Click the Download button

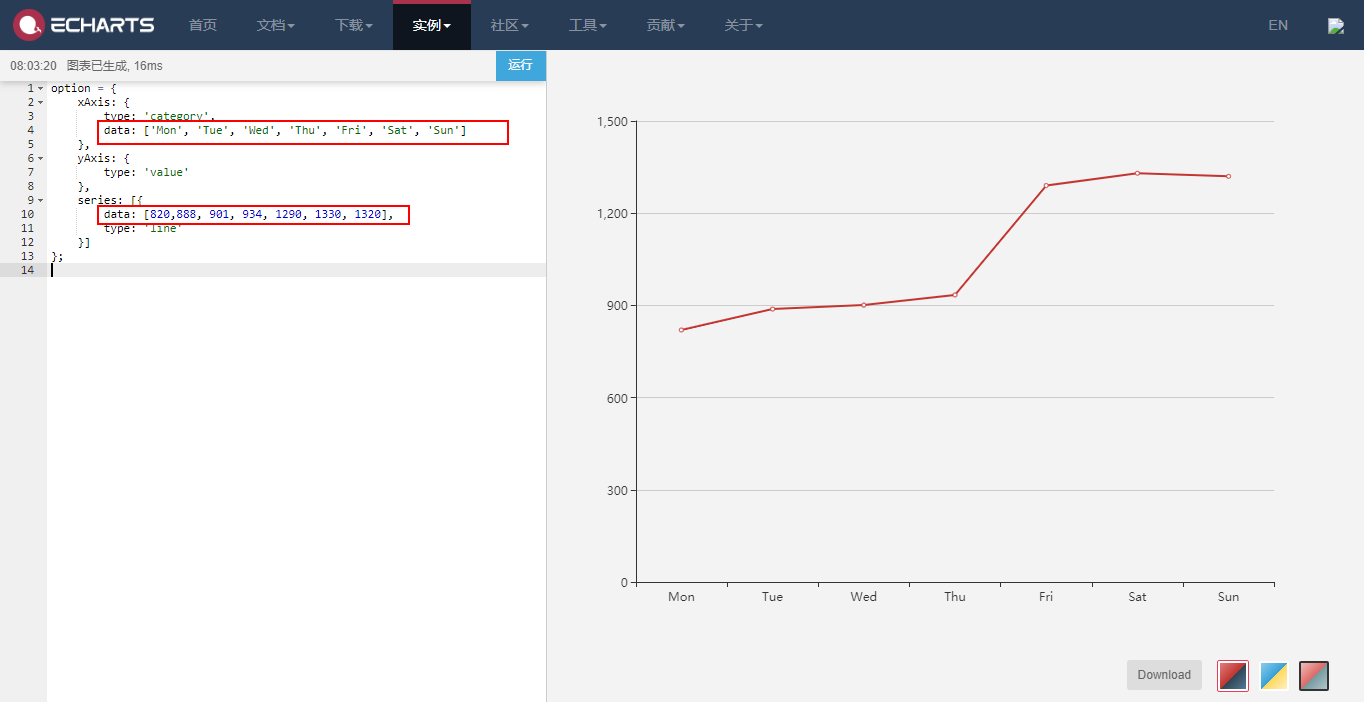1164,675
